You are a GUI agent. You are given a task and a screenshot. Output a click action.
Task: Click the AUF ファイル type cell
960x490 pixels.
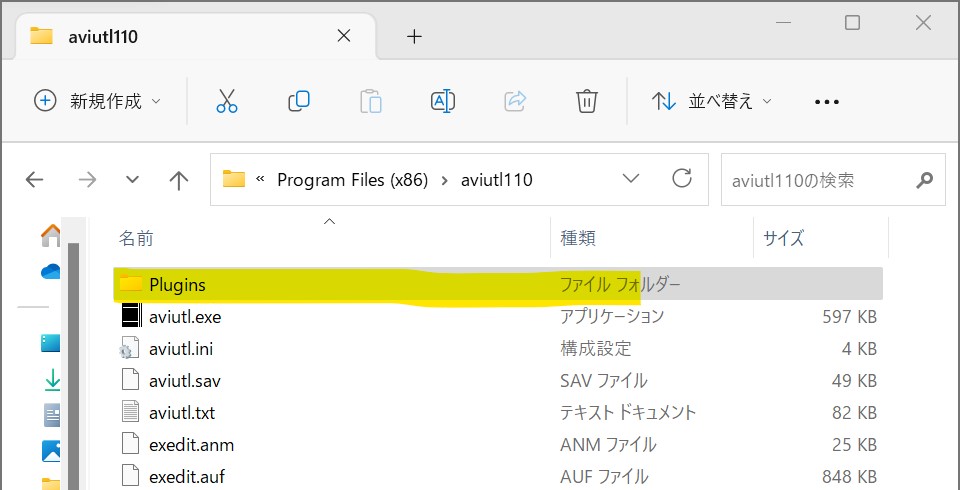click(x=604, y=476)
